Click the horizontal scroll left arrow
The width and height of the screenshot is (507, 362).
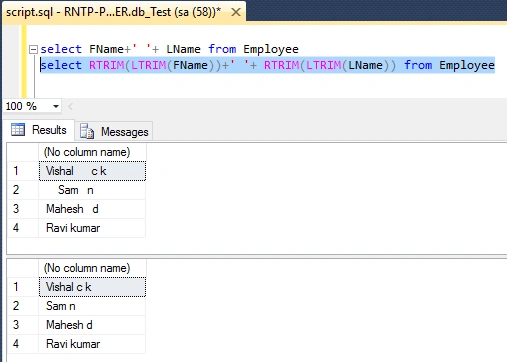click(x=70, y=106)
